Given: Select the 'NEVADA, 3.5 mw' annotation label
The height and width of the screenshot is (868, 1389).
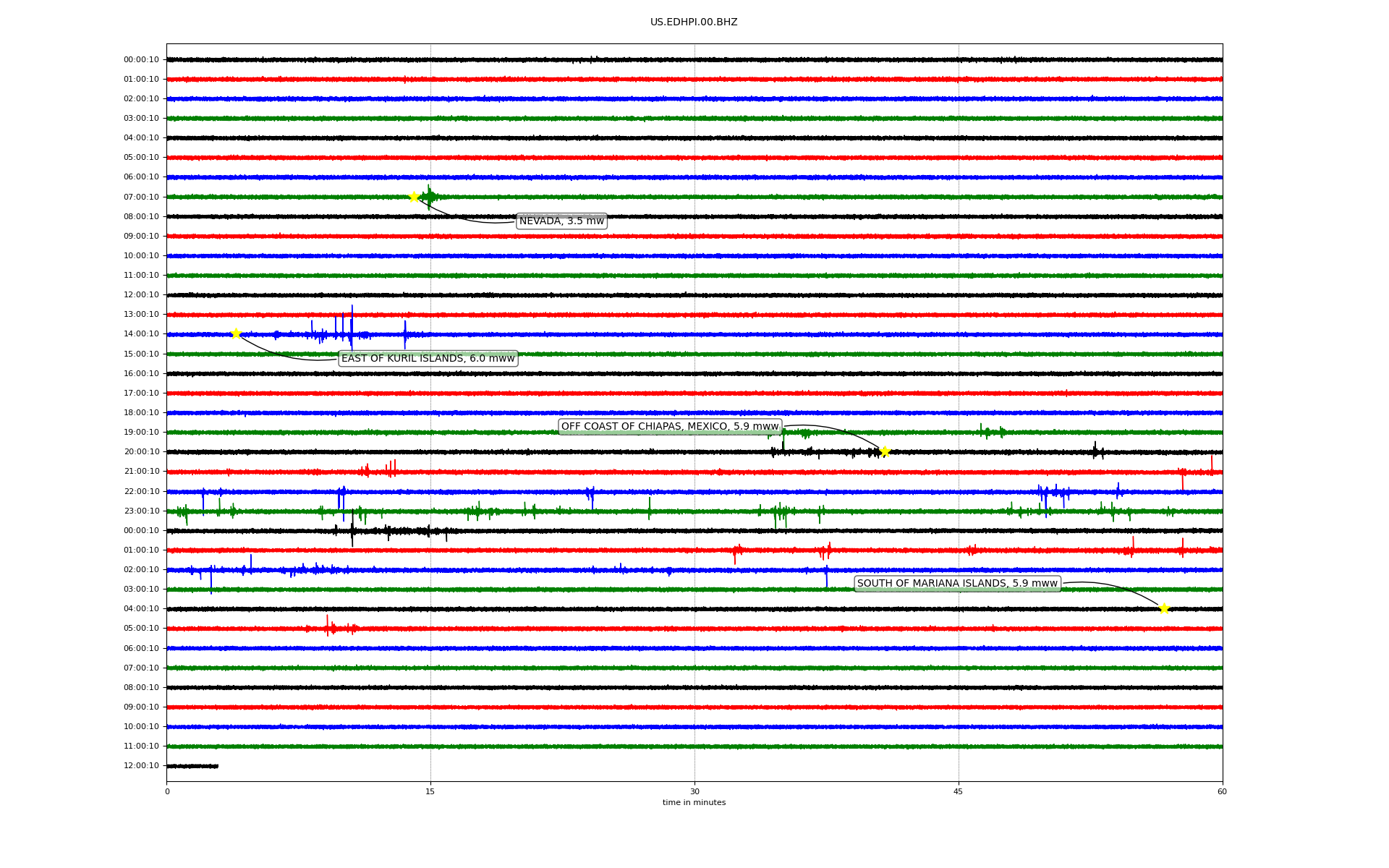Looking at the screenshot, I should pos(561,221).
